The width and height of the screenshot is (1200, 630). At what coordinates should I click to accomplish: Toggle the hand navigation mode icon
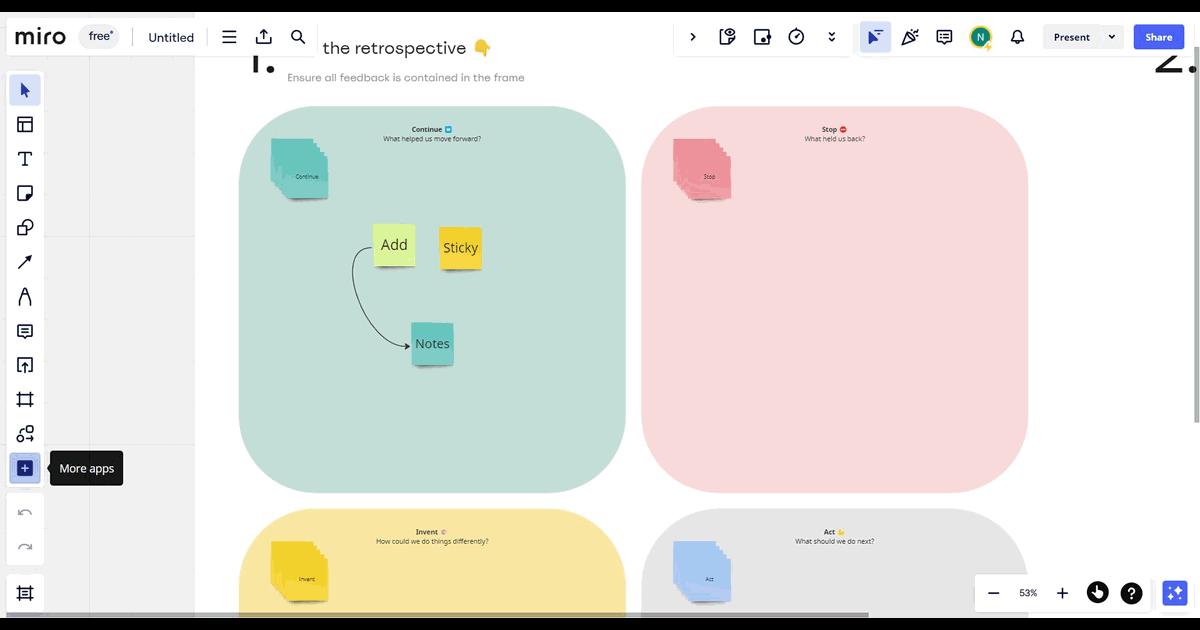(1097, 593)
